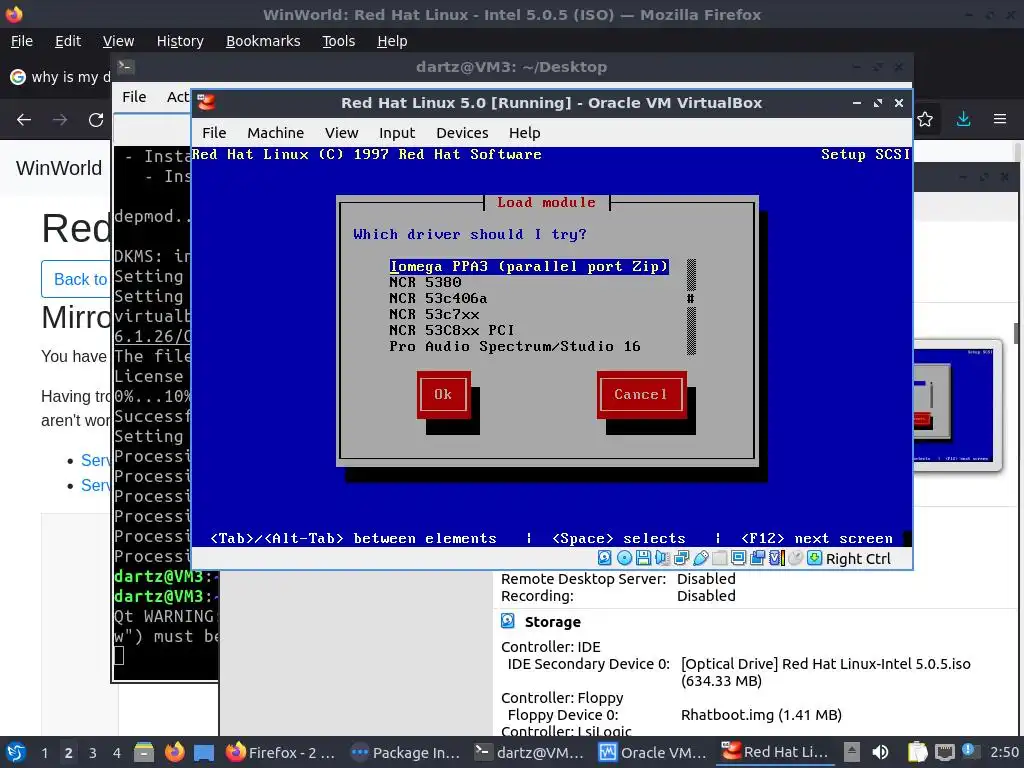This screenshot has width=1024, height=768.
Task: Click the driver list scrollbar in Load module
Action: point(691,306)
